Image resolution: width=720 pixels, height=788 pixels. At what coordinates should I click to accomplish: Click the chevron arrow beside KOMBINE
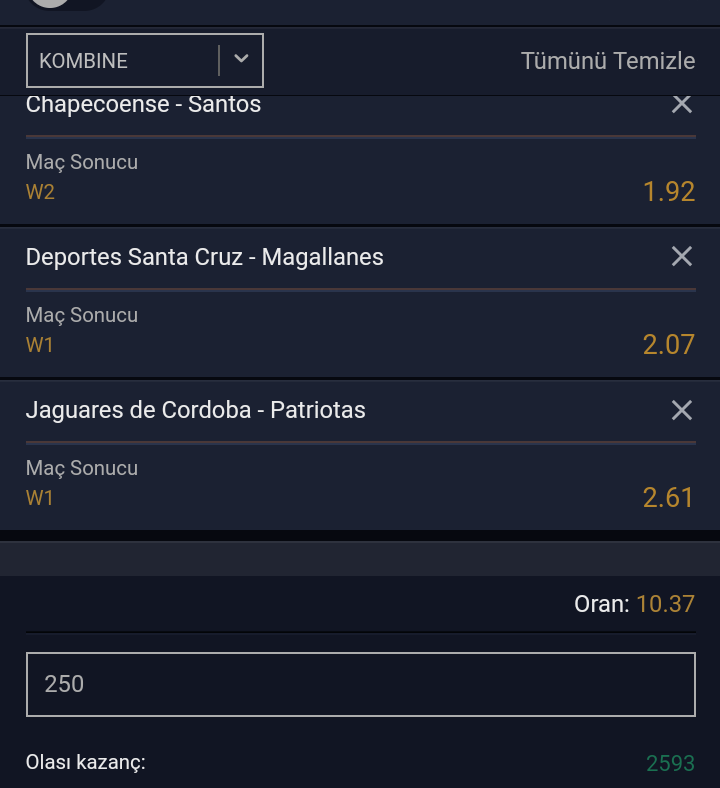[x=241, y=60]
